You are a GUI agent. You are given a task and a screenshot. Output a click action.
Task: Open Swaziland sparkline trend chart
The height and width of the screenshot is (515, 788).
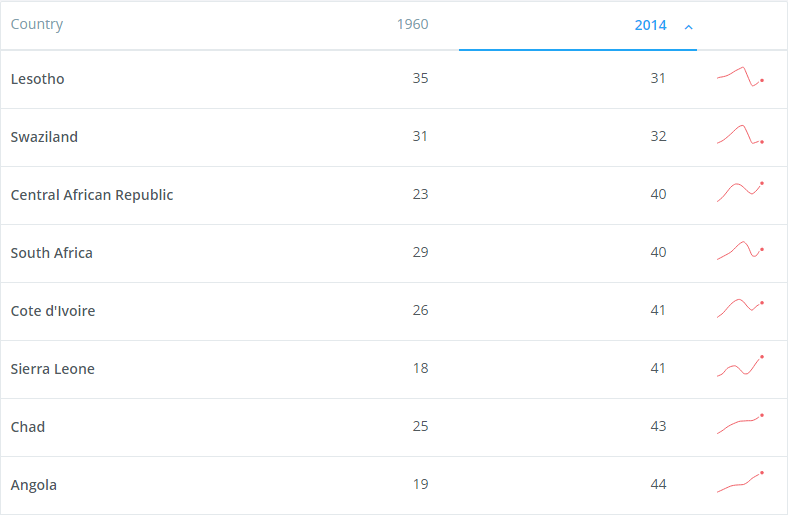point(740,135)
